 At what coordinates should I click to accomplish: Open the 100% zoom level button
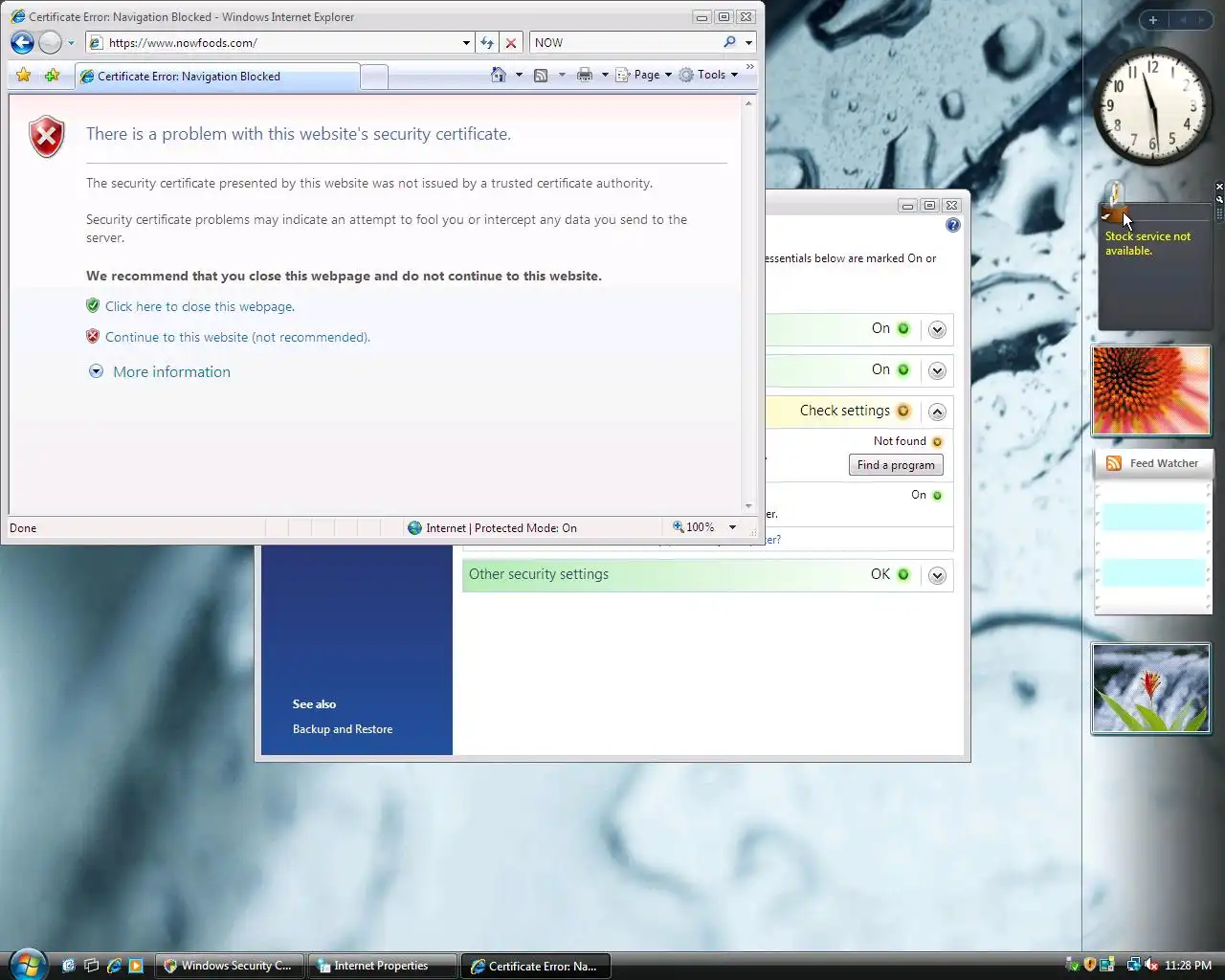point(694,527)
